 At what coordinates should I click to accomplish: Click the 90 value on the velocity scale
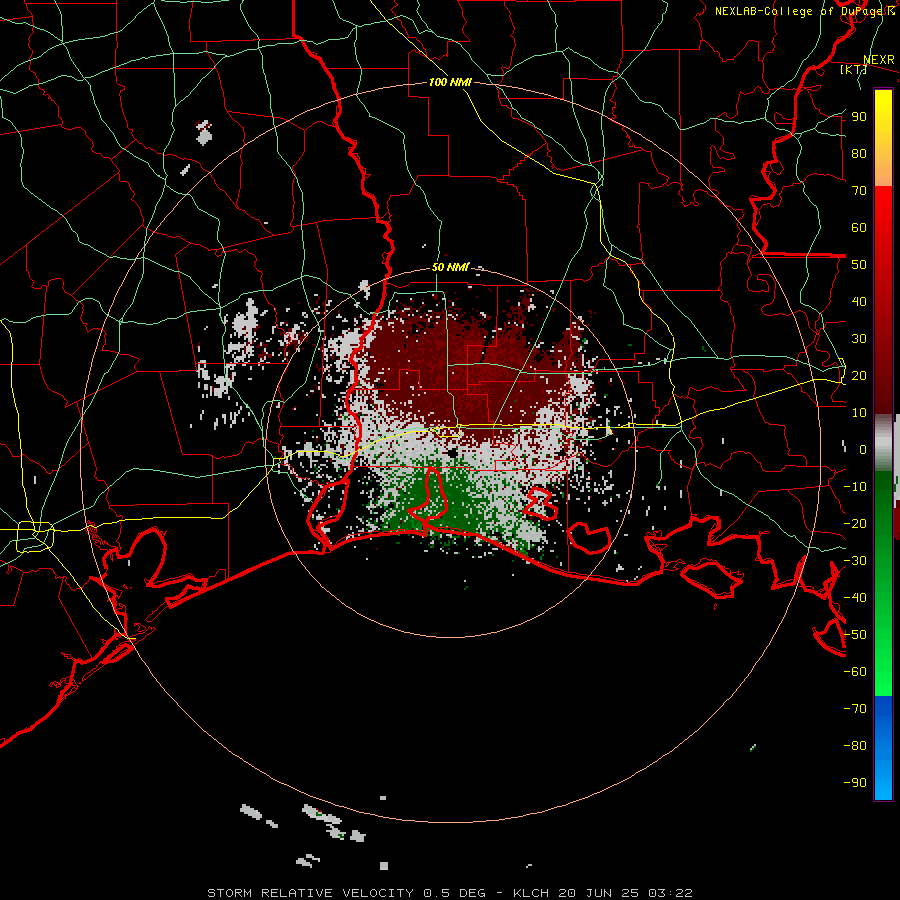point(859,117)
